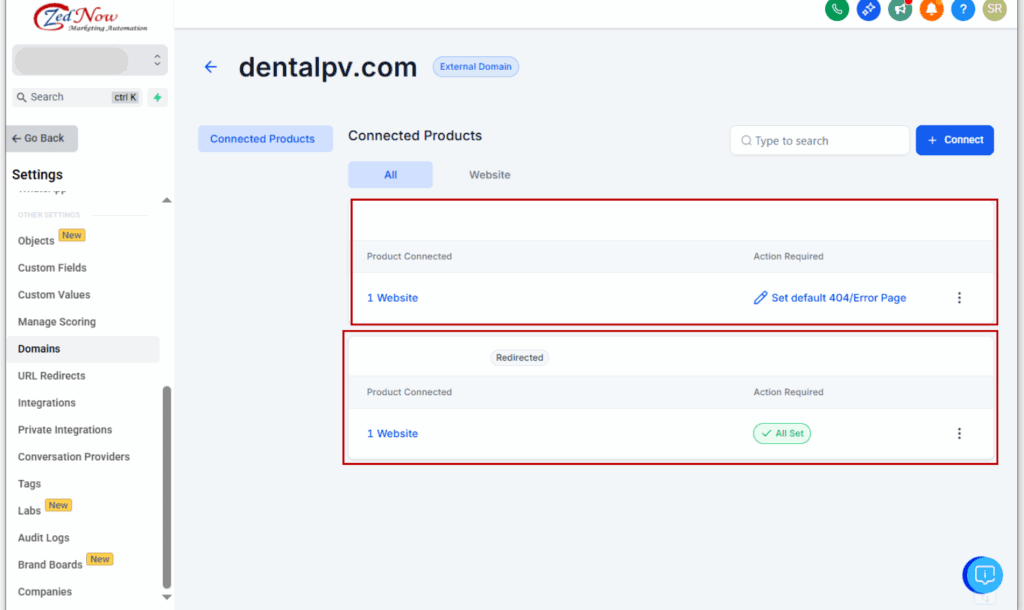Open the chat support widget

(x=983, y=575)
